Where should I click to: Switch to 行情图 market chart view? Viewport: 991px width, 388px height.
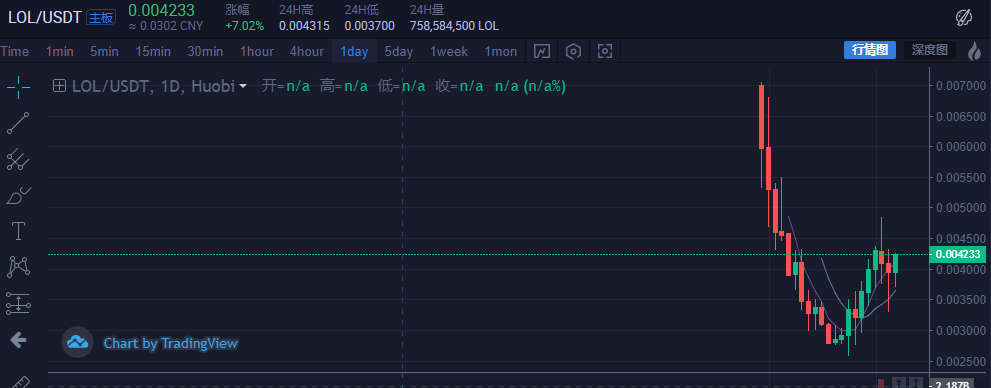pyautogui.click(x=870, y=51)
